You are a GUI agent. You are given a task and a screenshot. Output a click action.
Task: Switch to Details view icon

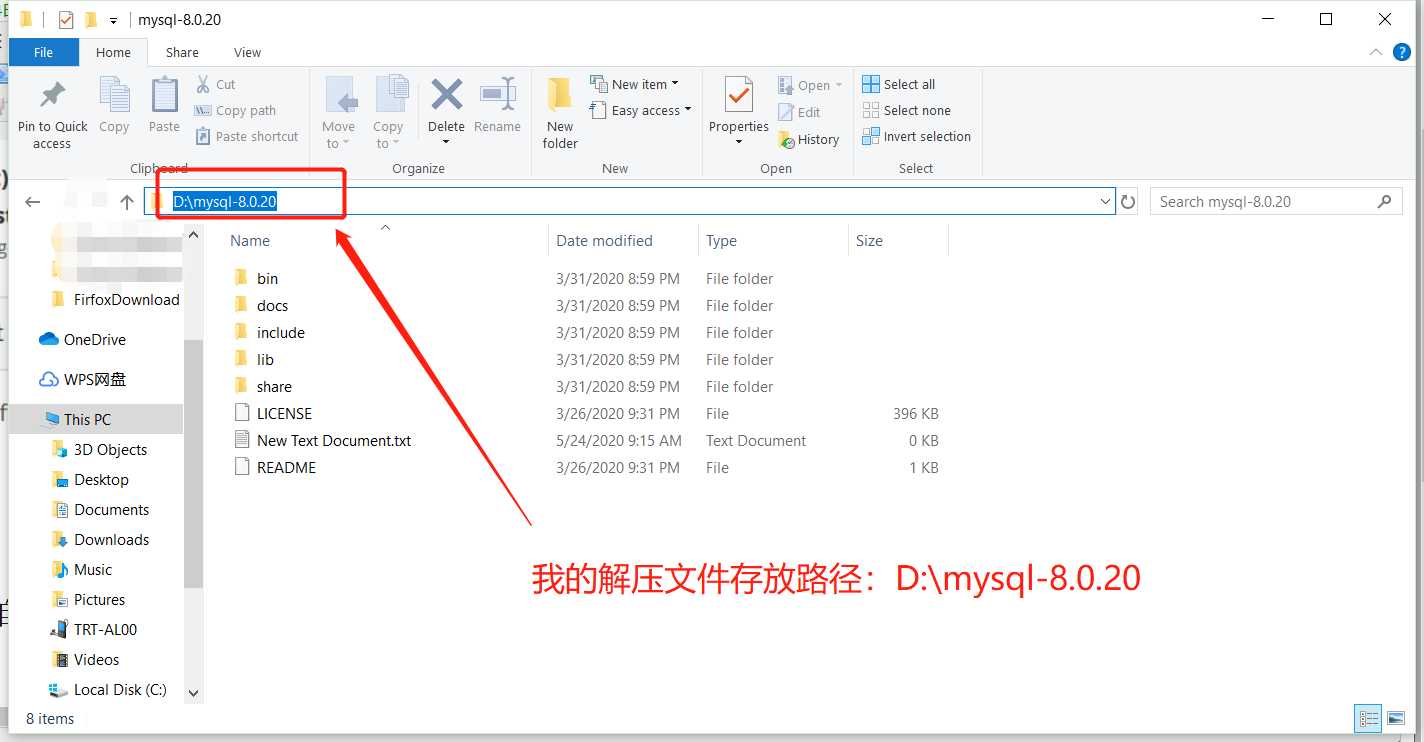coord(1369,718)
